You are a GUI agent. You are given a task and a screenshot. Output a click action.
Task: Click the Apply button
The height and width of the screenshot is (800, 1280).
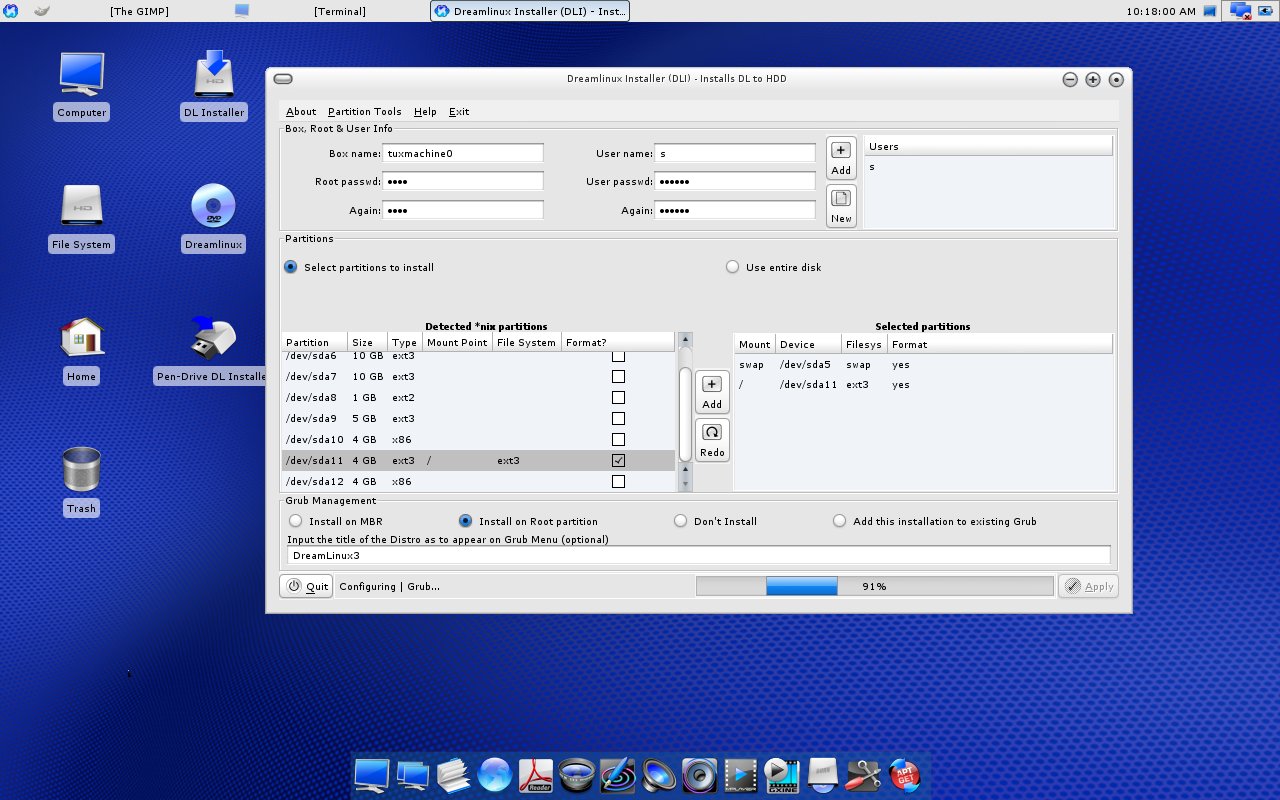coord(1088,587)
